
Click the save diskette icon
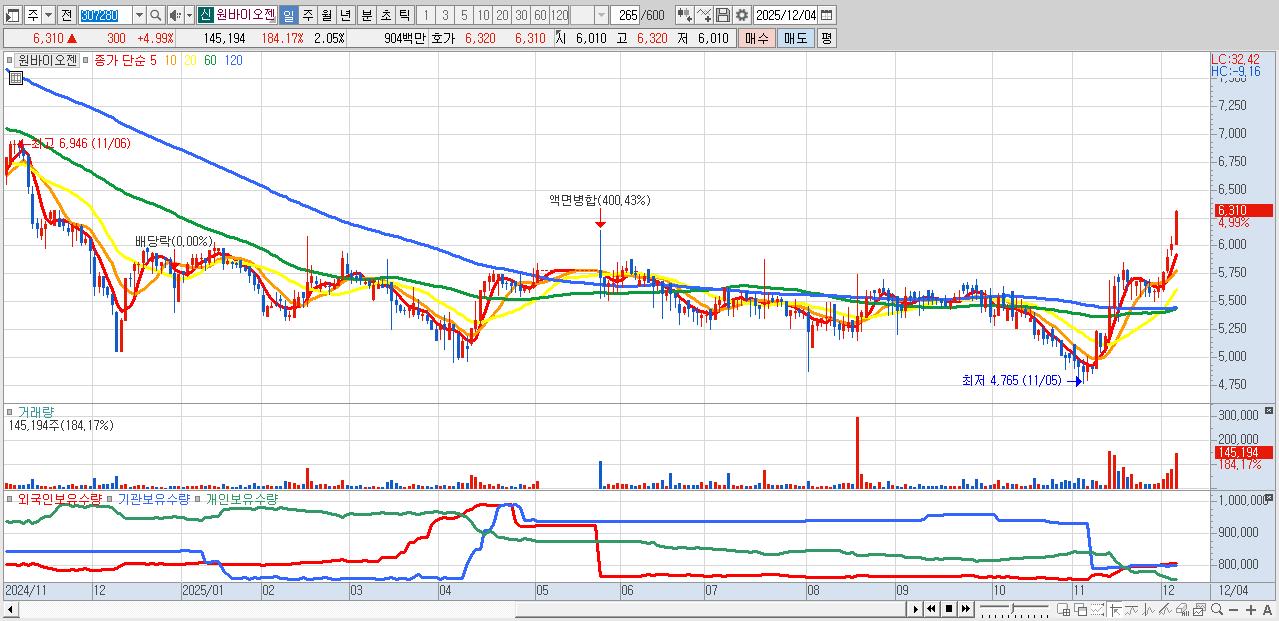coord(723,15)
